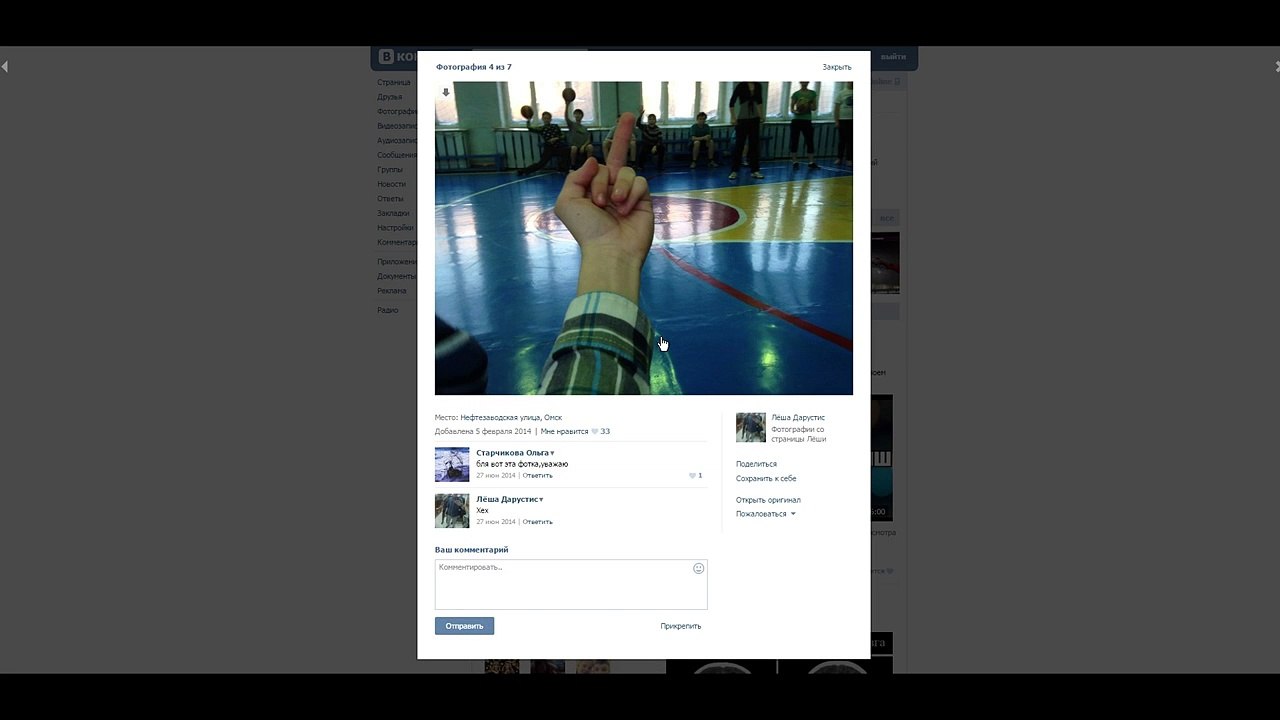This screenshot has width=1280, height=720.
Task: Open Ответы in the background sidebar
Action: click(x=390, y=199)
